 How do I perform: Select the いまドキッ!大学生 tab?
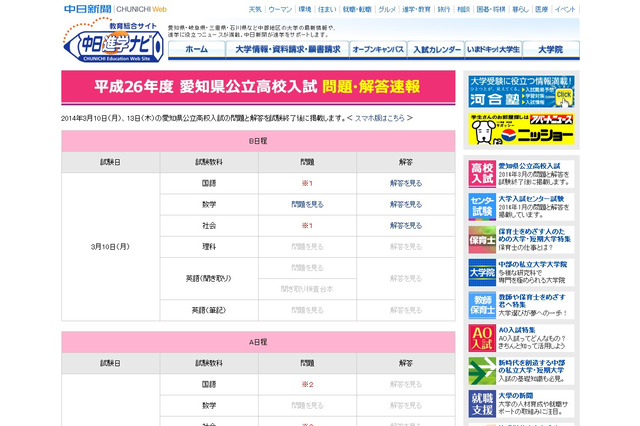click(x=493, y=50)
